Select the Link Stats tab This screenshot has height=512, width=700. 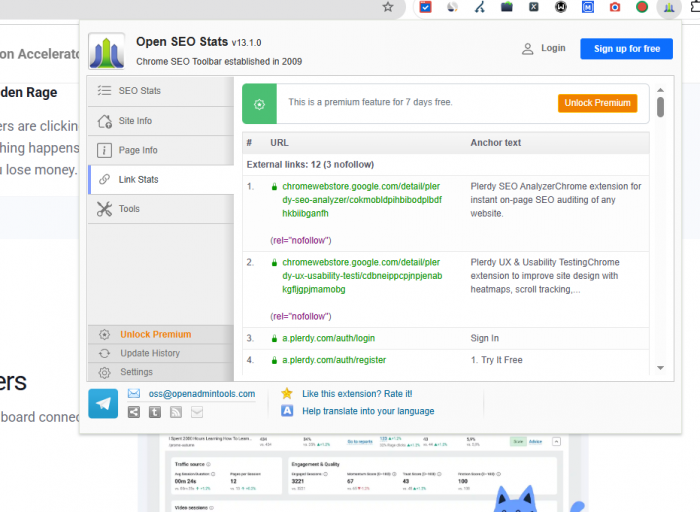point(161,179)
